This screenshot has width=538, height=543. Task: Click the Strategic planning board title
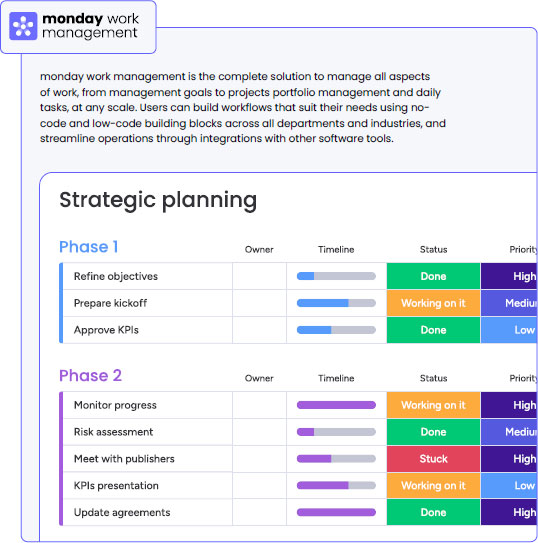point(158,200)
